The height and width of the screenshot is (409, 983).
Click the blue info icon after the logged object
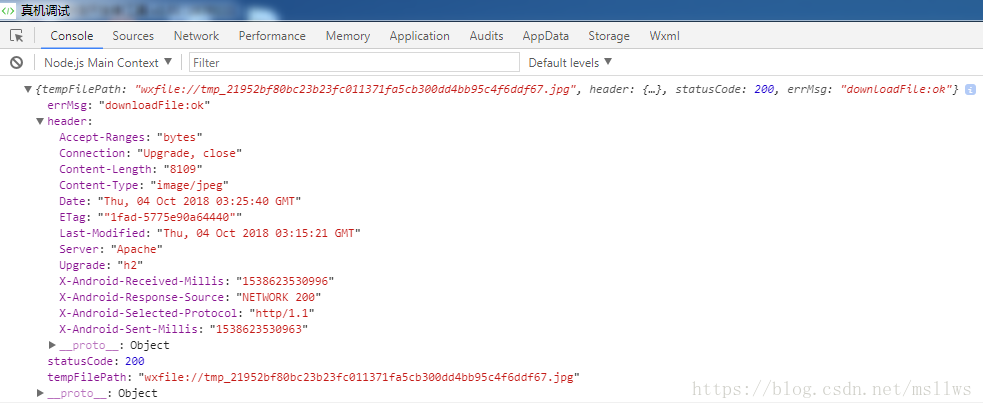pos(970,90)
